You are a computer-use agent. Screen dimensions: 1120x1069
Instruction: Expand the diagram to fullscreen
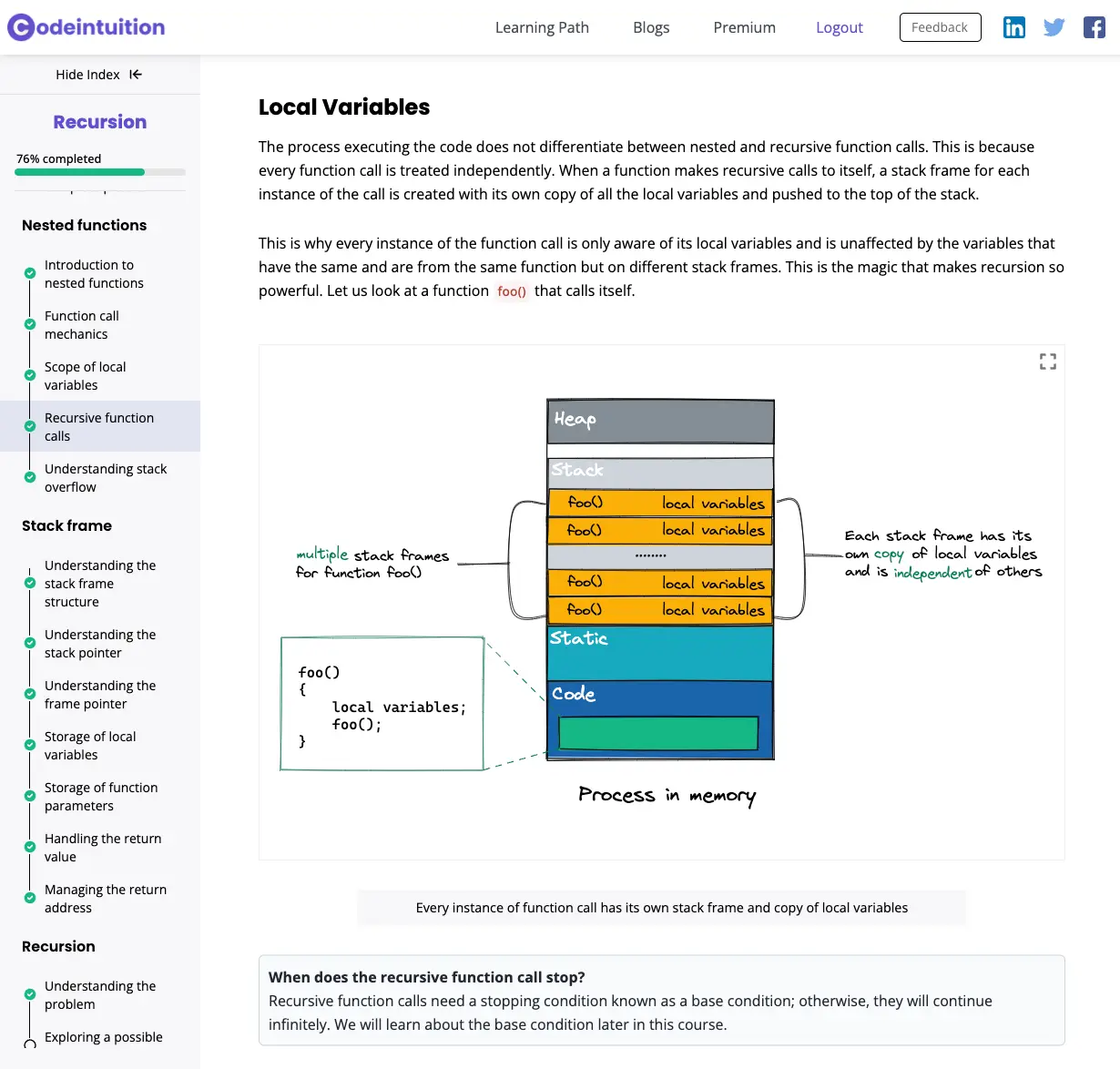(1047, 361)
